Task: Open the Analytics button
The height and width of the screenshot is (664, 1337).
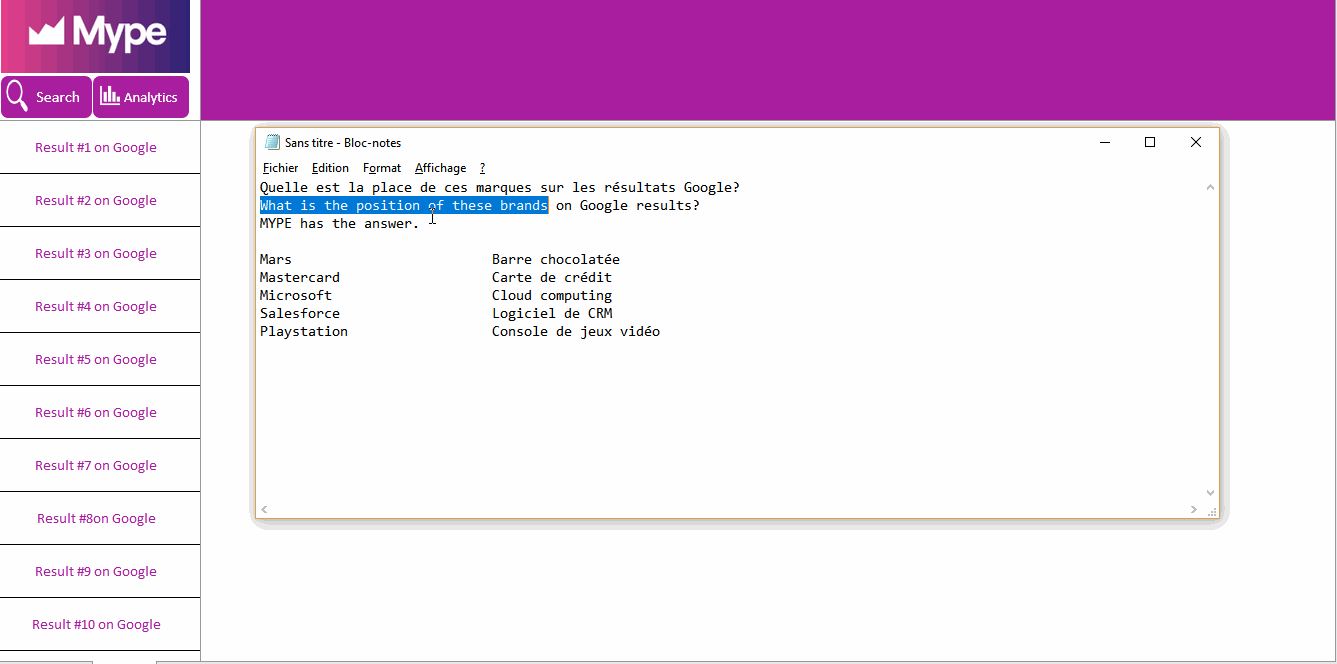Action: click(x=141, y=97)
